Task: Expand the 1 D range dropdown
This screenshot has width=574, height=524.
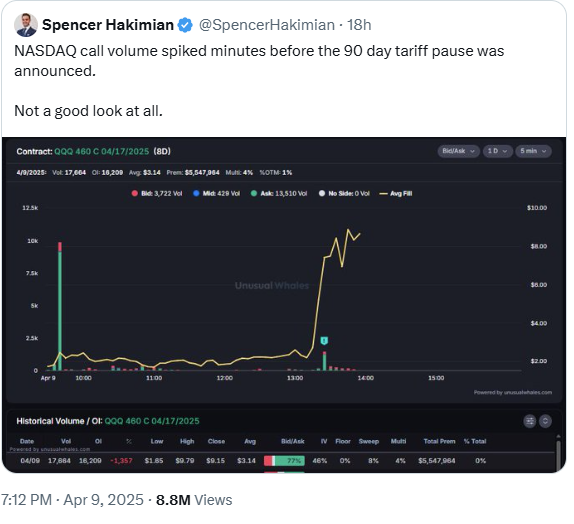Action: coord(497,151)
